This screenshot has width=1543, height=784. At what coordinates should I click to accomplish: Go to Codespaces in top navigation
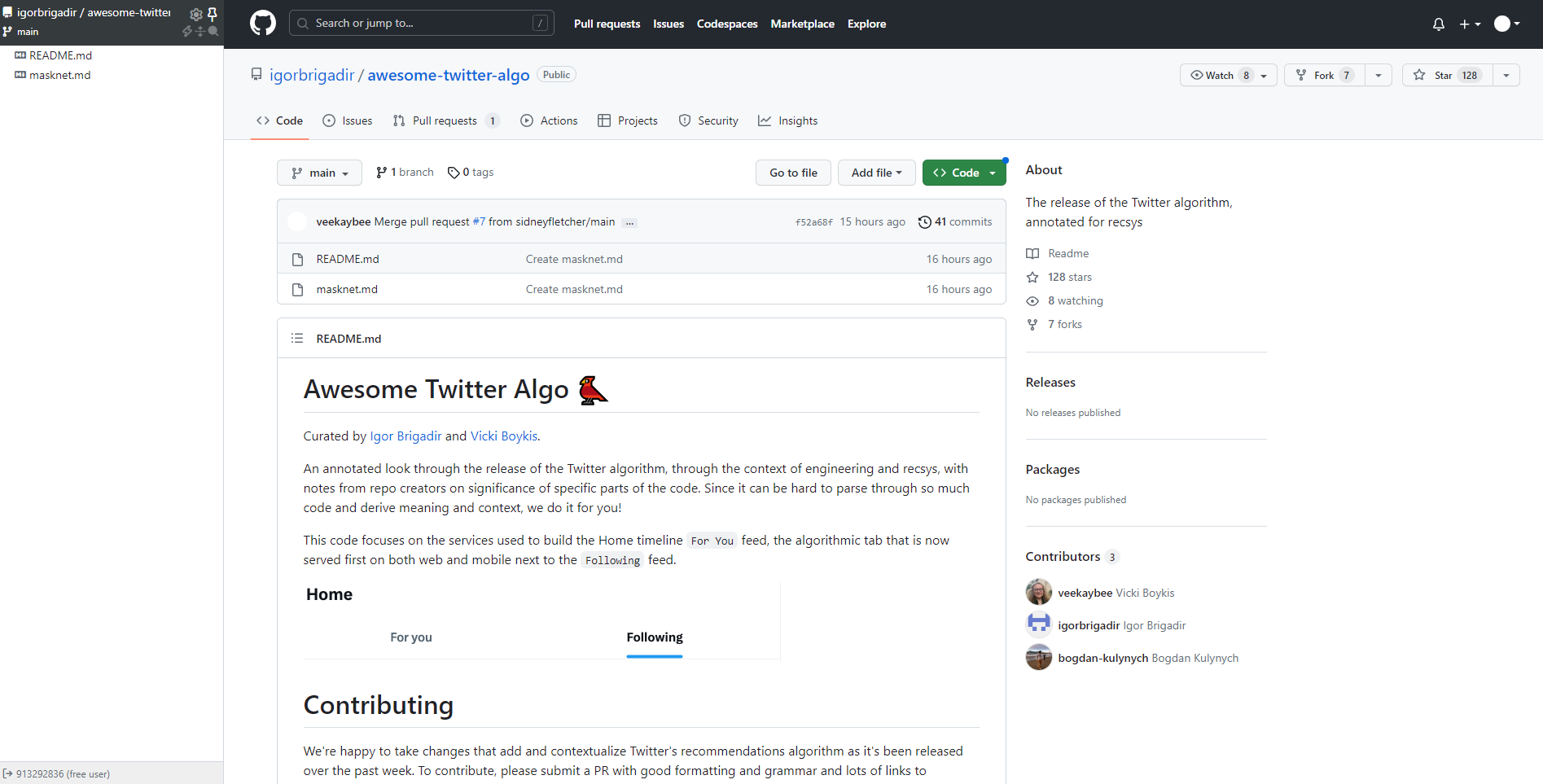tap(727, 24)
